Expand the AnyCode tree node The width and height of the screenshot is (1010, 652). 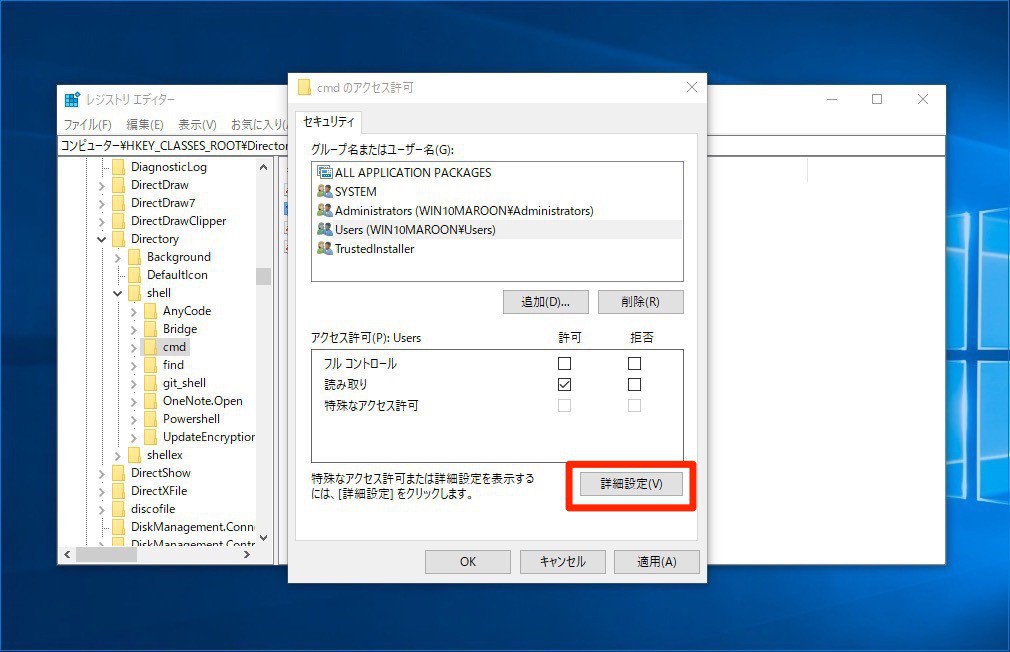click(x=134, y=312)
